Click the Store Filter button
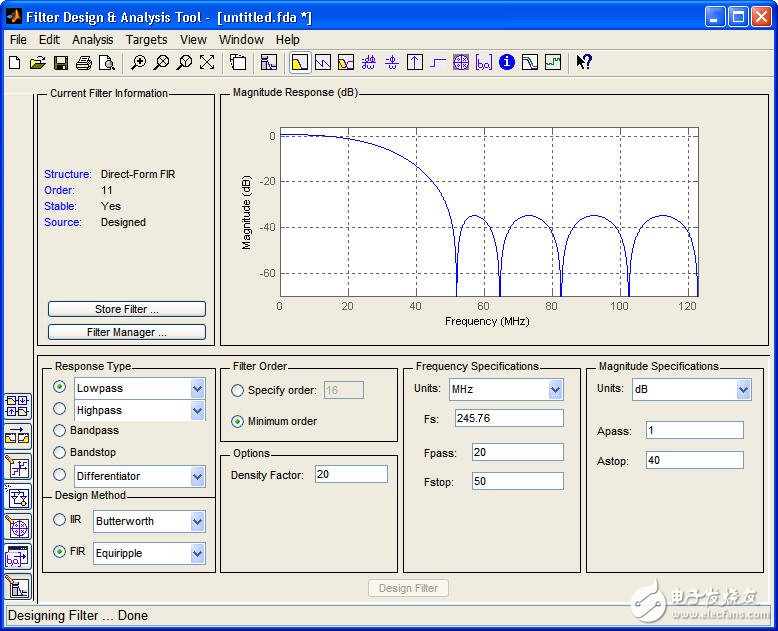778x631 pixels. 126,309
